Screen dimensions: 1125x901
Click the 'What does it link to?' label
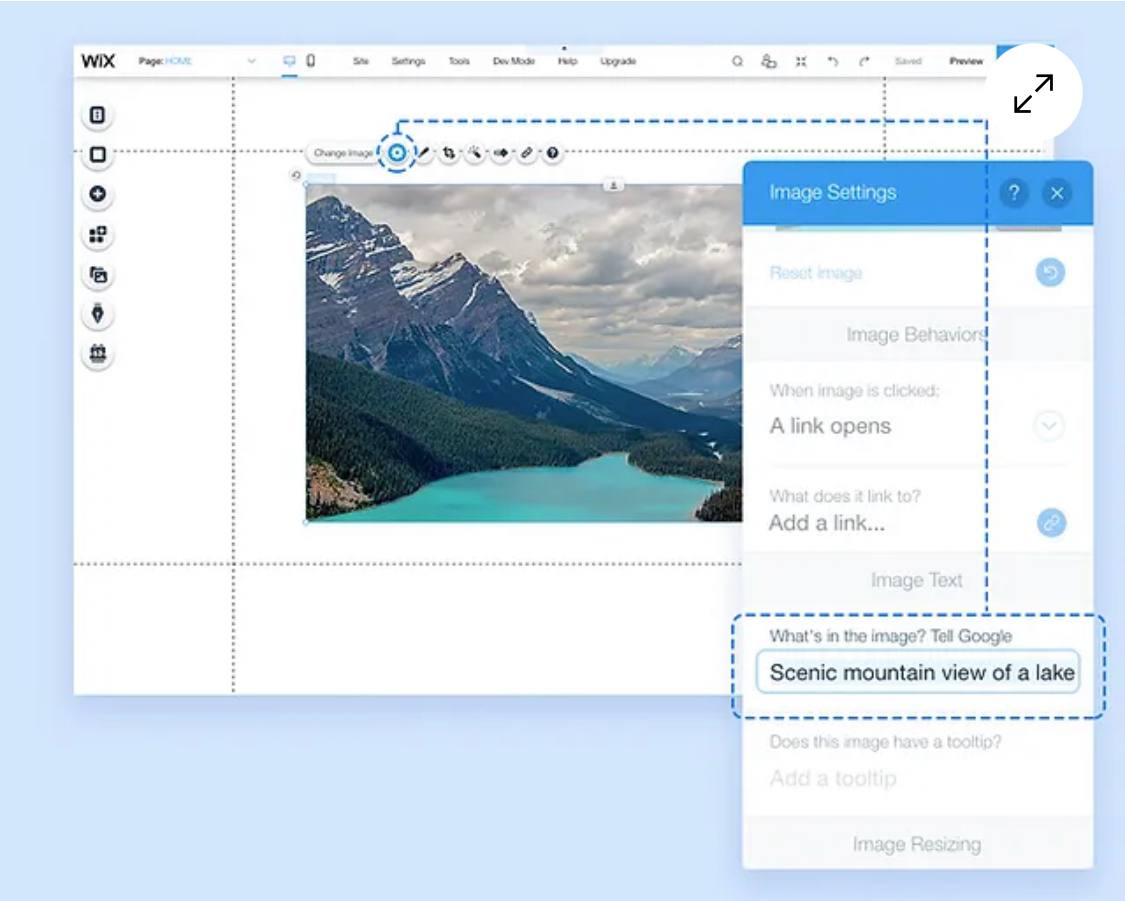(x=844, y=496)
